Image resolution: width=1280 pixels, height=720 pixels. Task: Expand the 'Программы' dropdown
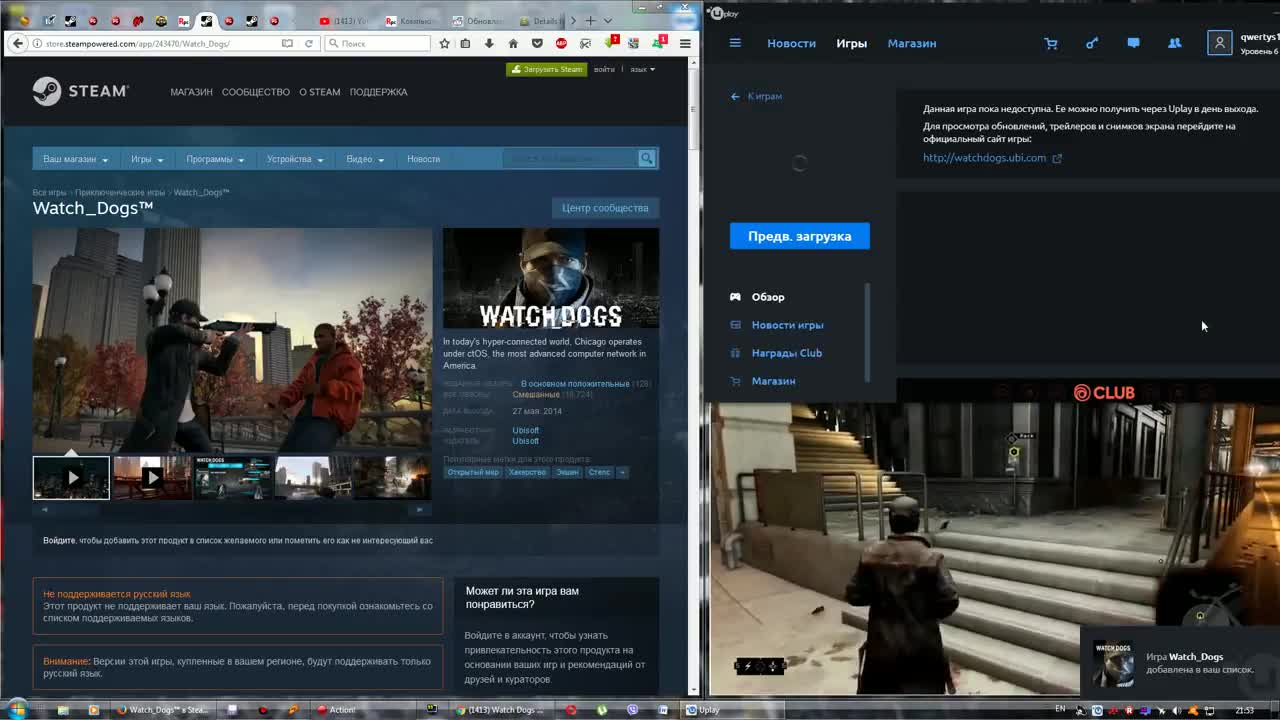215,159
